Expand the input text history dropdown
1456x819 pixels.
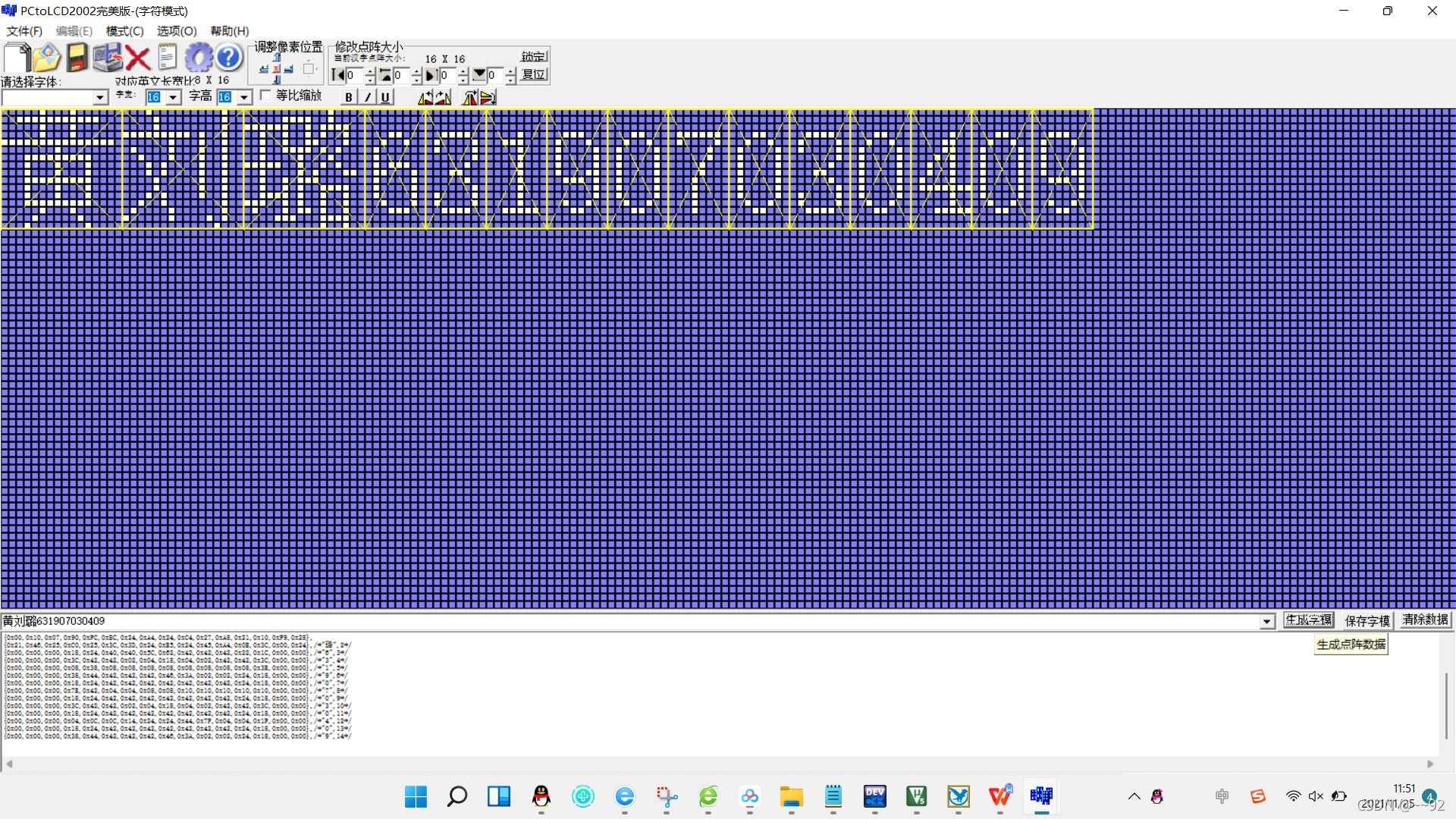click(x=1266, y=621)
